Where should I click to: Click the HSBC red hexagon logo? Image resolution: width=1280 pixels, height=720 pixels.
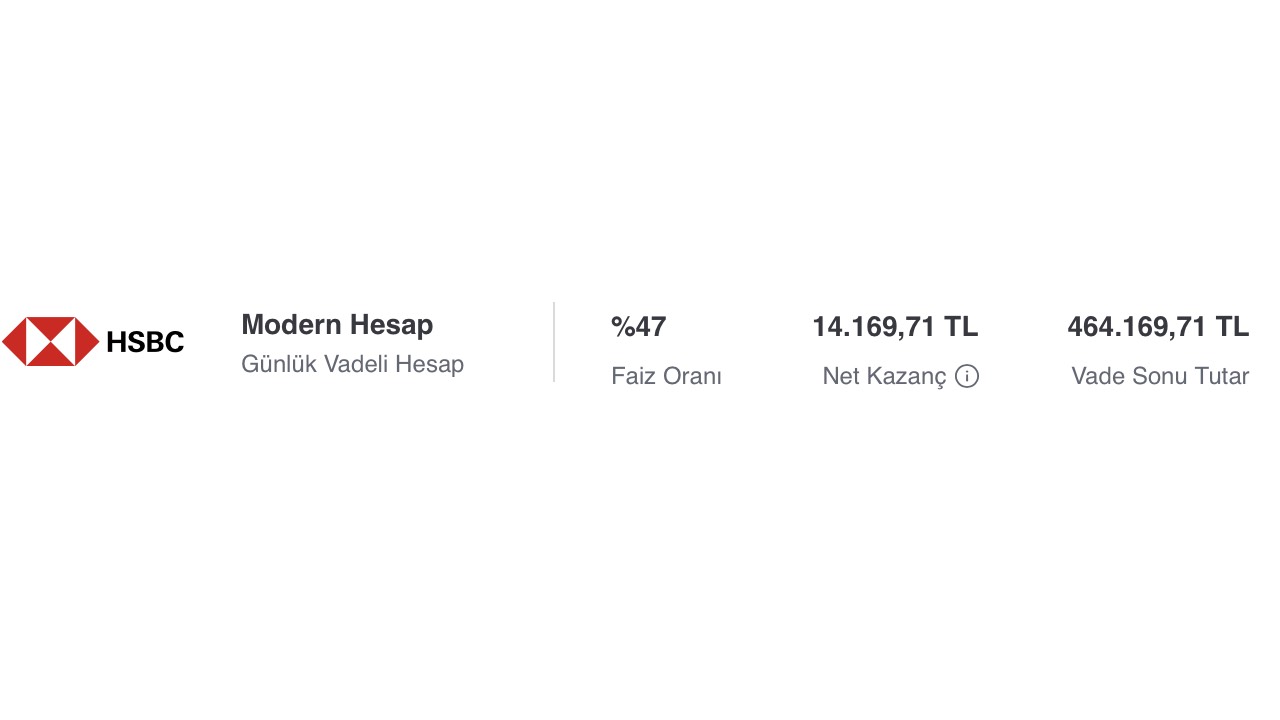tap(50, 342)
